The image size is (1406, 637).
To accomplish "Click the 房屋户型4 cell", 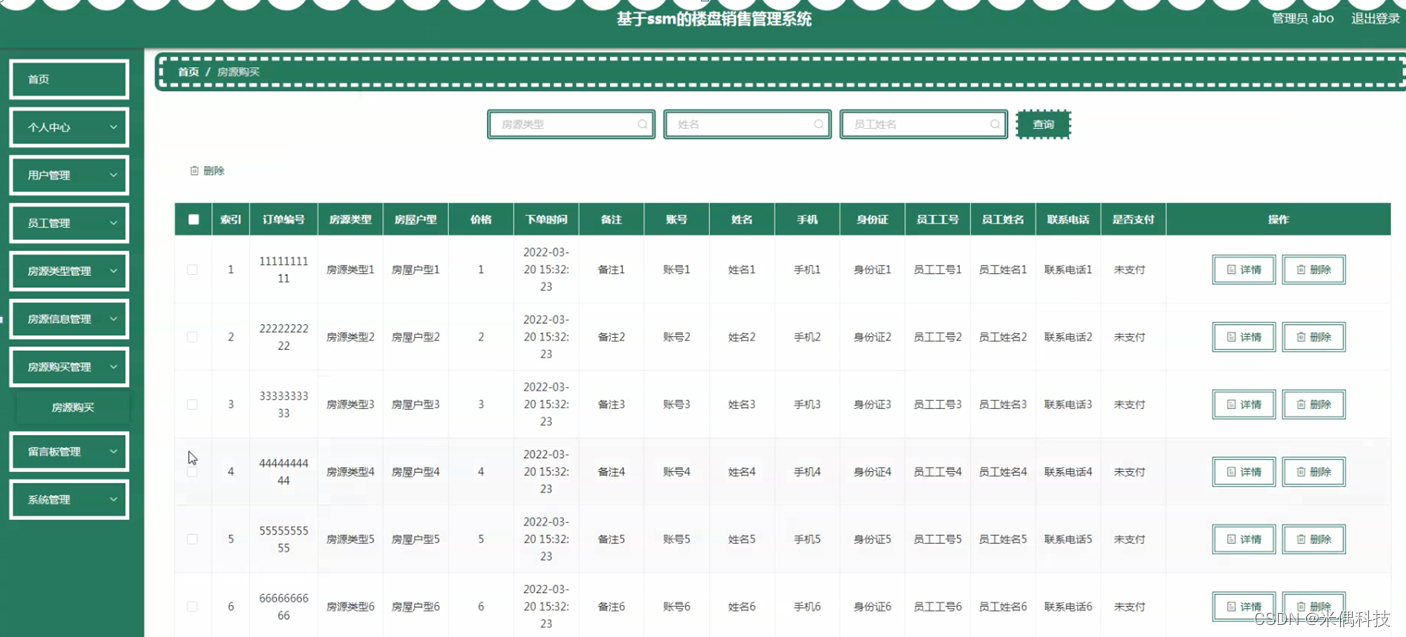I will coord(415,472).
